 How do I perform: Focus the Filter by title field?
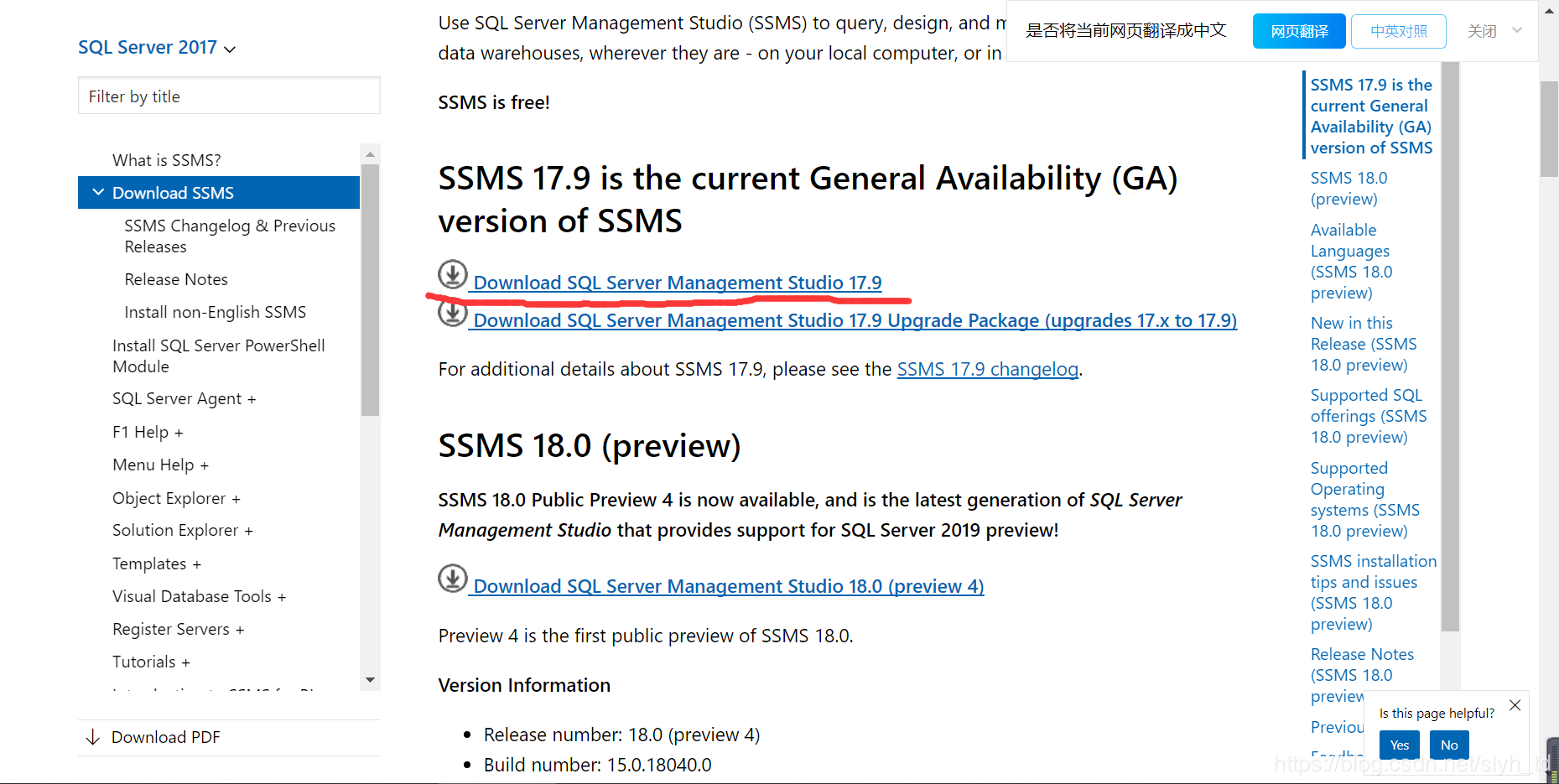[x=229, y=96]
